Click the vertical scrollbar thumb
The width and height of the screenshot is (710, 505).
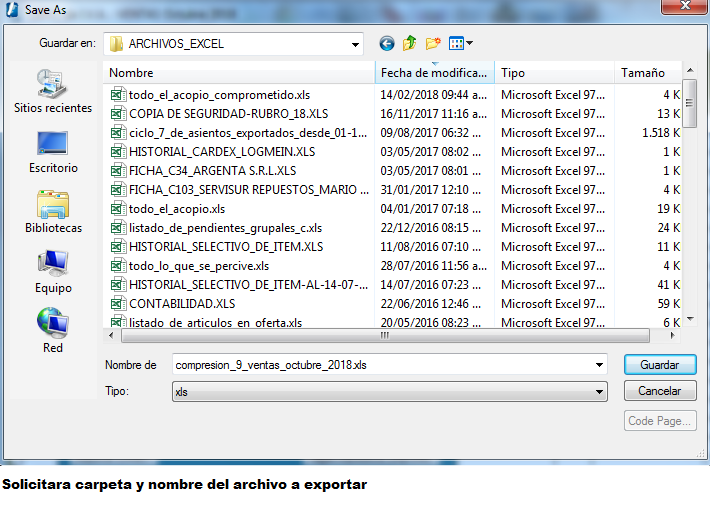(690, 103)
